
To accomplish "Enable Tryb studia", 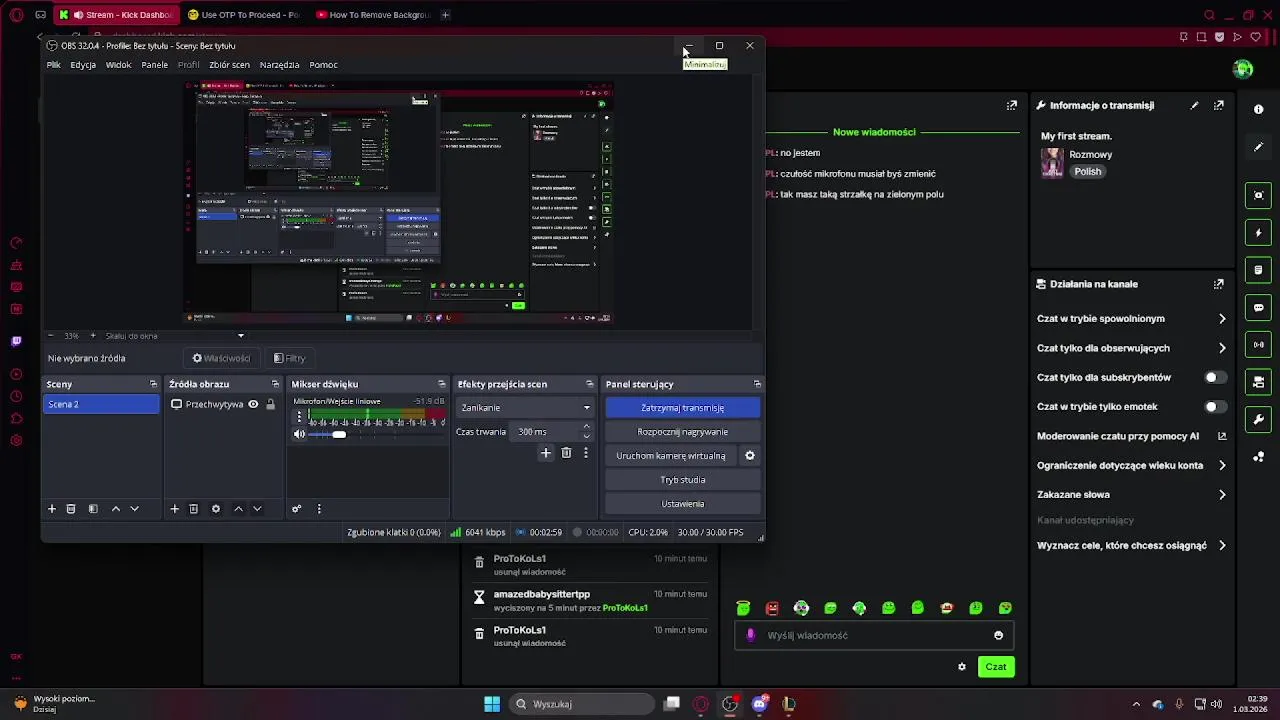I will [x=683, y=480].
